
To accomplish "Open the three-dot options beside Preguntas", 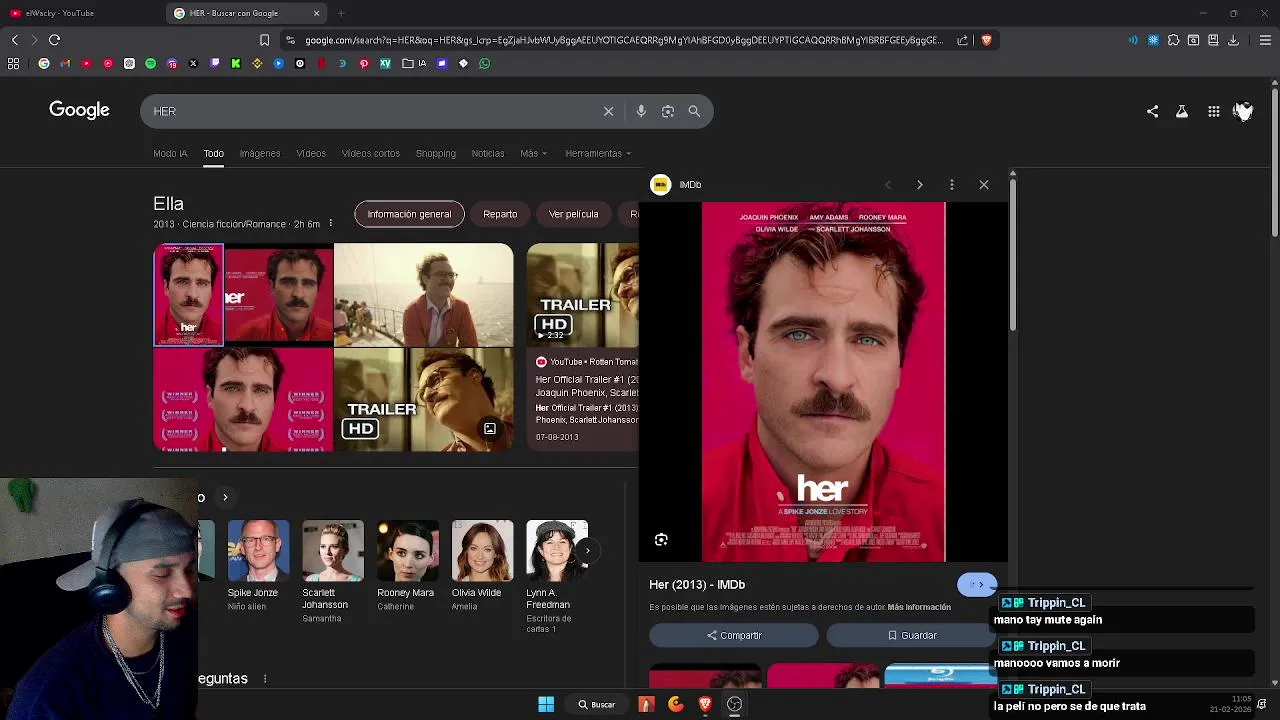I will click(265, 678).
